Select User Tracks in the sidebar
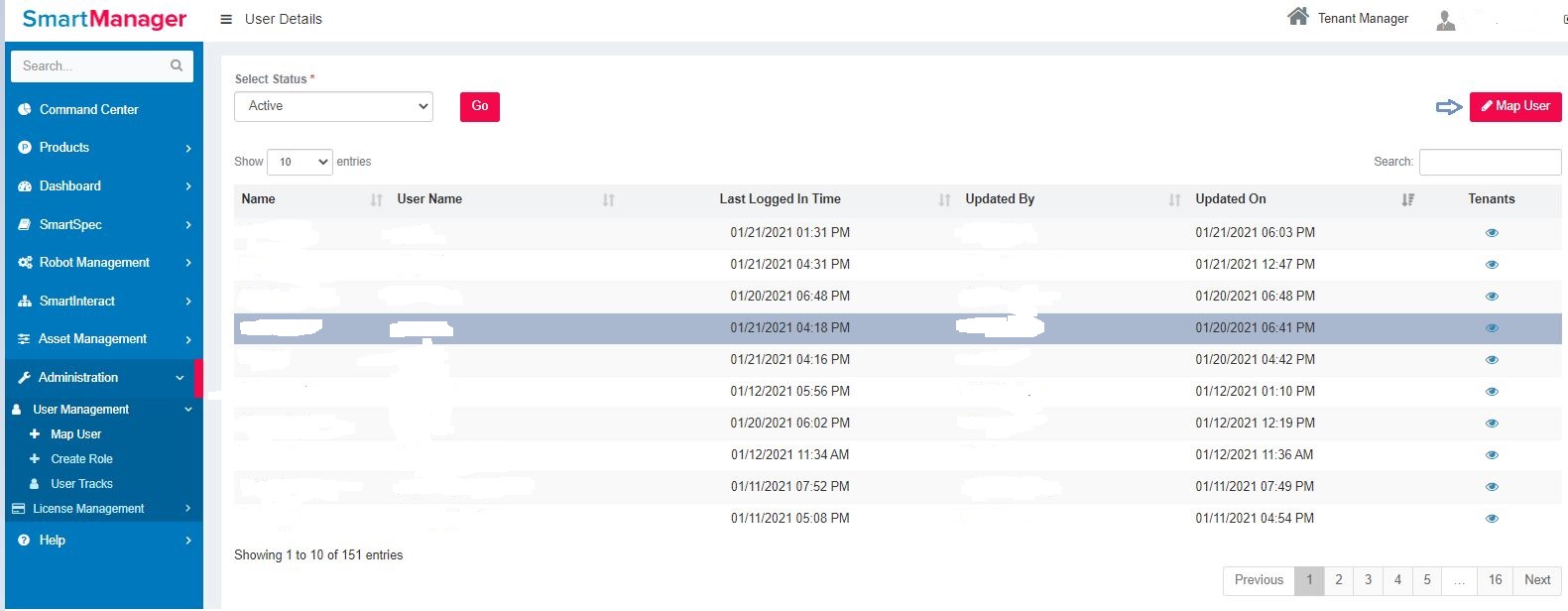Screen dimensions: 1568x611 81,484
